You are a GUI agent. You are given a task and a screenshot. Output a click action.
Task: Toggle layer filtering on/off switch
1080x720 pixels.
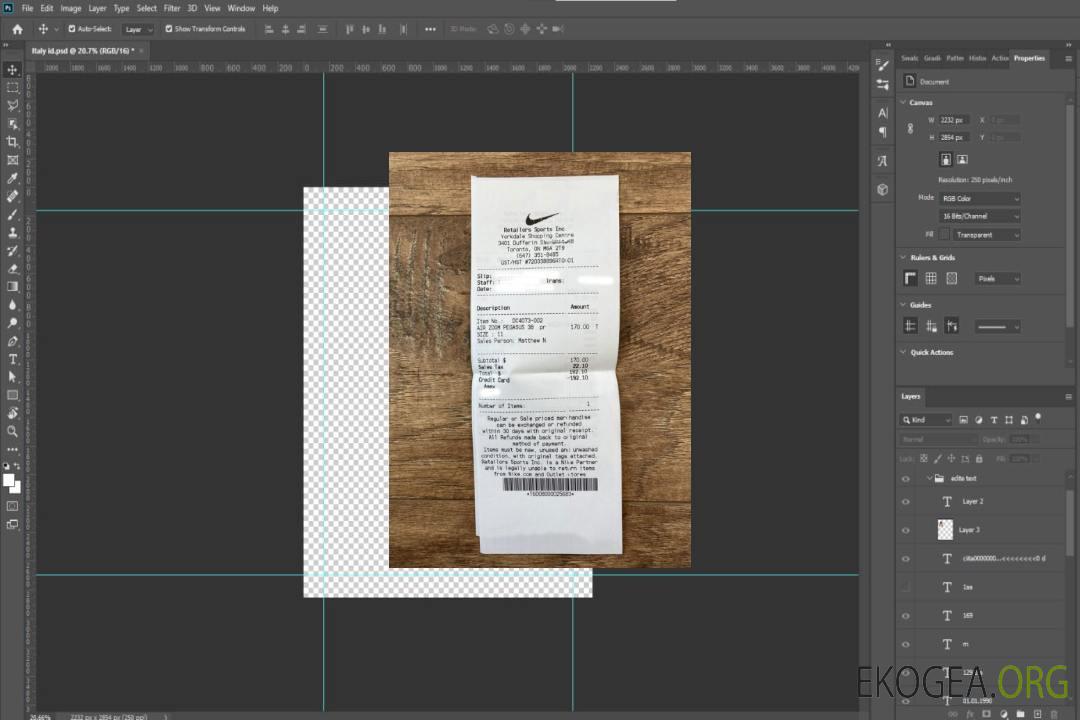click(1038, 418)
